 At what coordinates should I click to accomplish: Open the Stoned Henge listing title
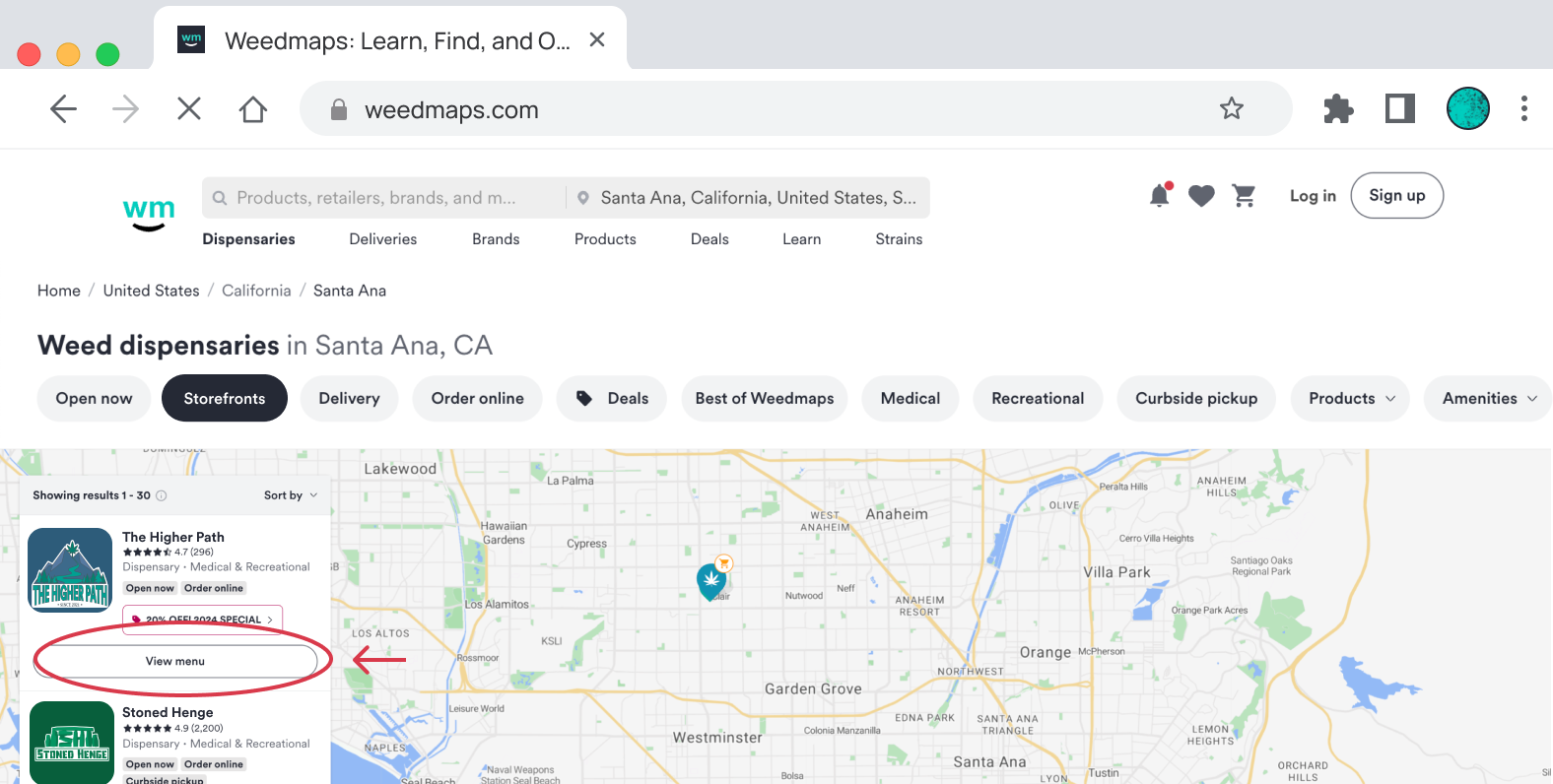168,712
